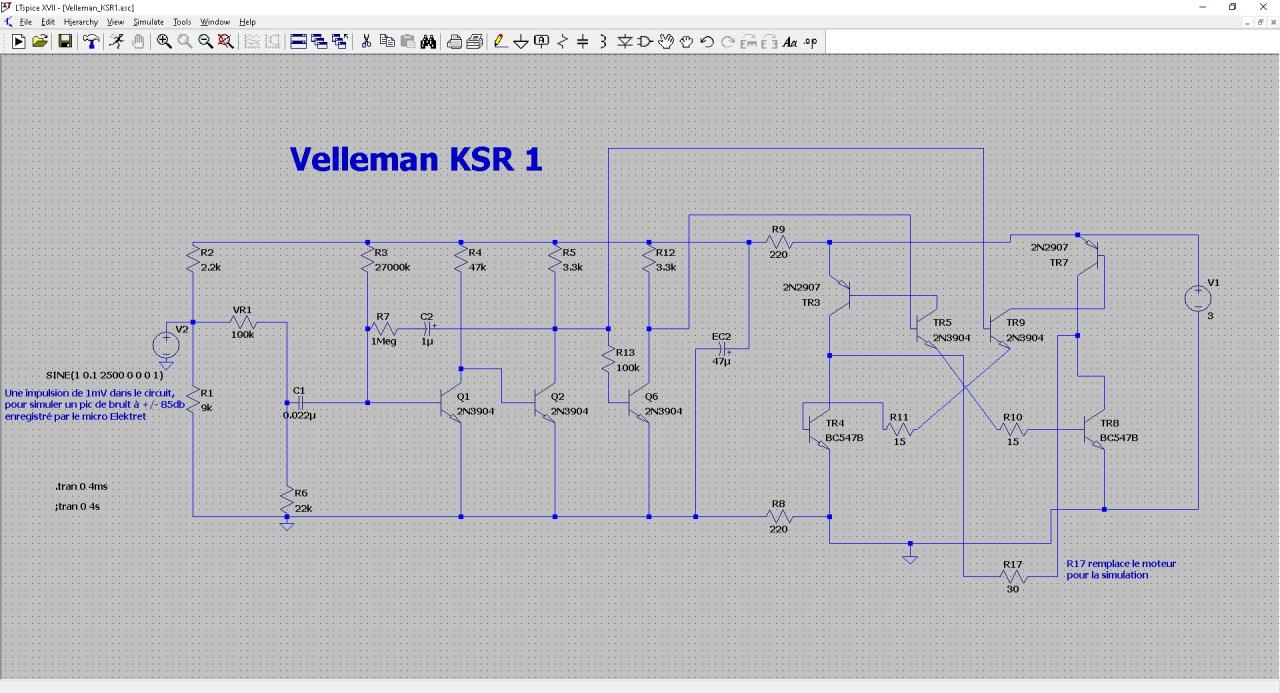The width and height of the screenshot is (1280, 693).
Task: Click the New Schematic icon
Action: pyautogui.click(x=19, y=41)
